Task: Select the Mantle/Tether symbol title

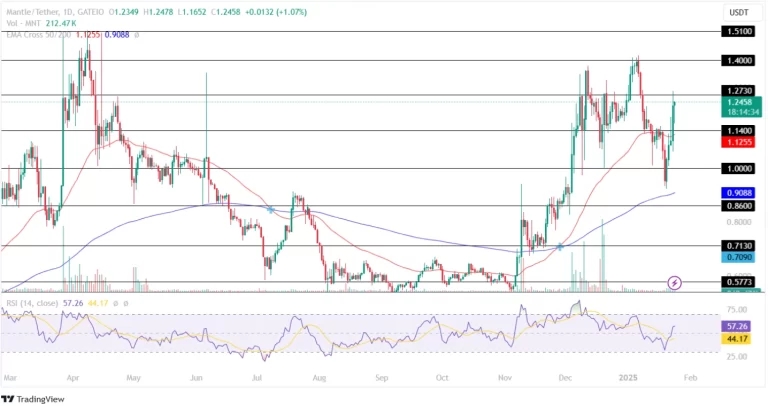Action: tap(31, 12)
